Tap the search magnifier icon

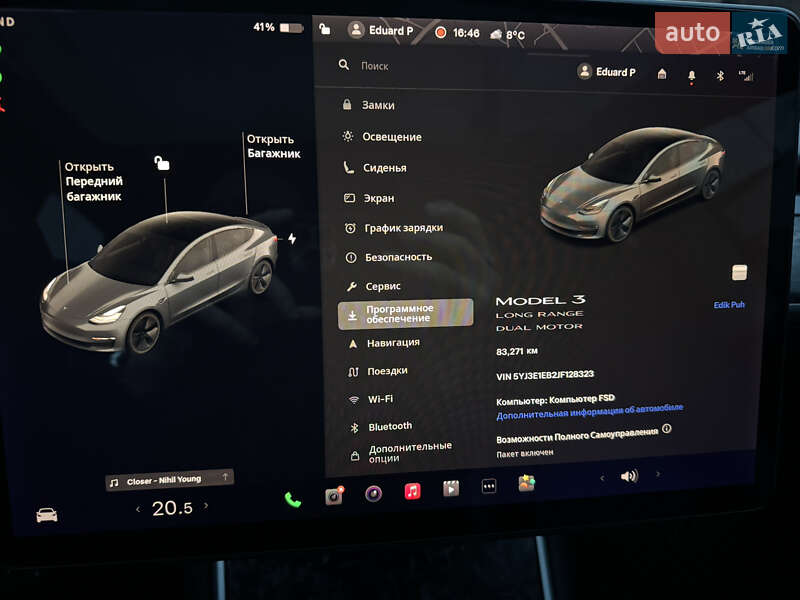(x=344, y=65)
